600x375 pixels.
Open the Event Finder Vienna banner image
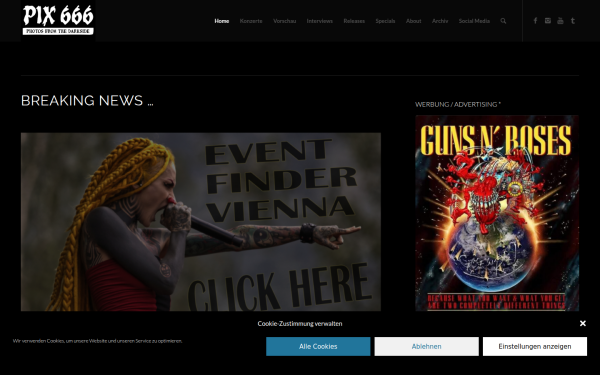[x=201, y=222]
